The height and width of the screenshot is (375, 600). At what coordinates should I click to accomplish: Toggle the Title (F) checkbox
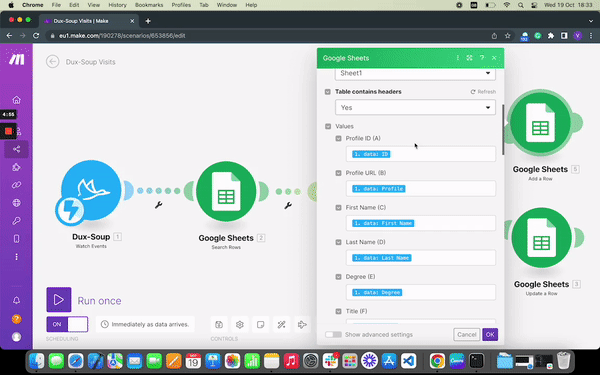338,311
